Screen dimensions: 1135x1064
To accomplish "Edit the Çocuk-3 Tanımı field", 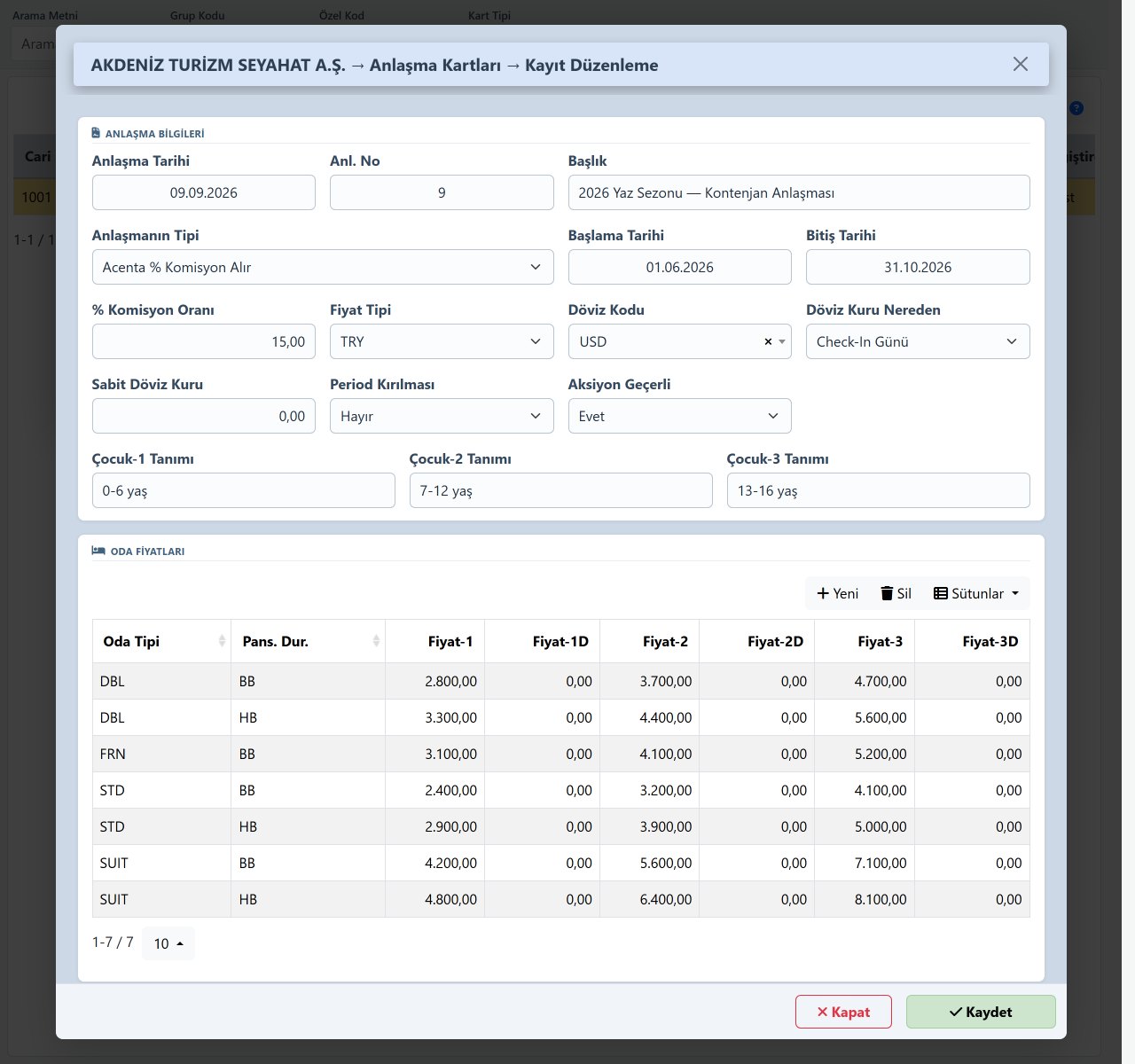I will tap(879, 490).
